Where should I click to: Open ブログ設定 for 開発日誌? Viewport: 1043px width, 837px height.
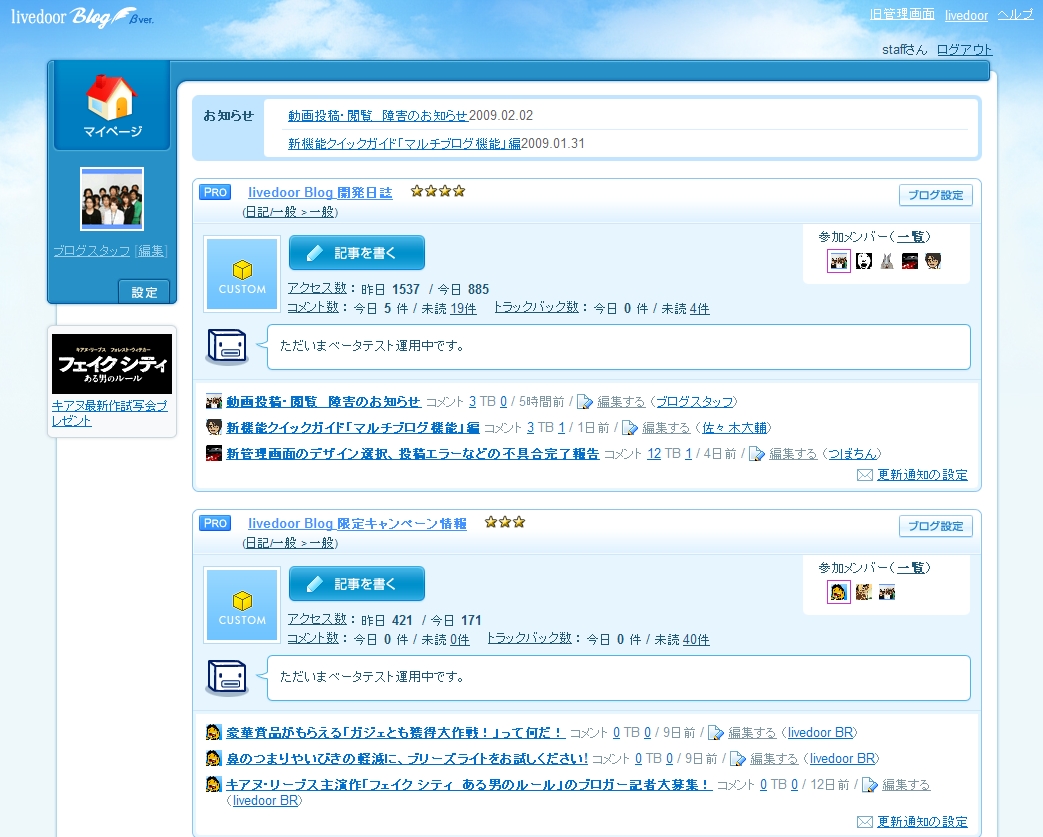coord(936,195)
